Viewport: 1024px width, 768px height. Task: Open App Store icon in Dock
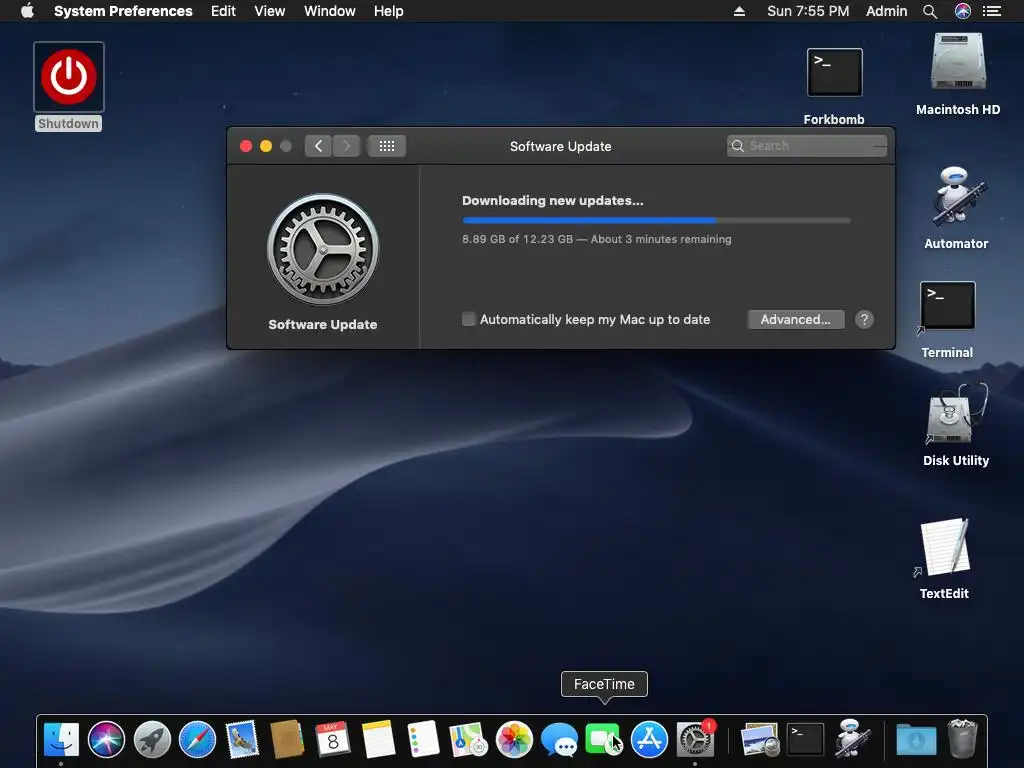click(649, 739)
